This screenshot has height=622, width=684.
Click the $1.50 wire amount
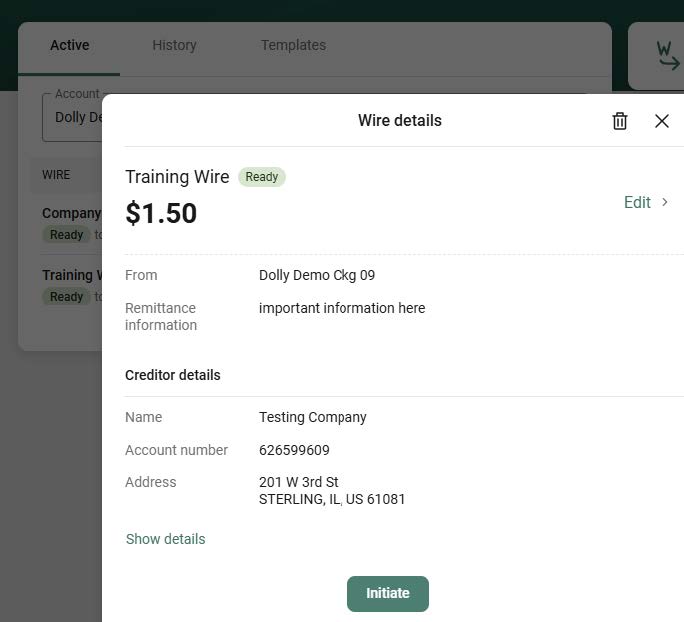point(161,213)
